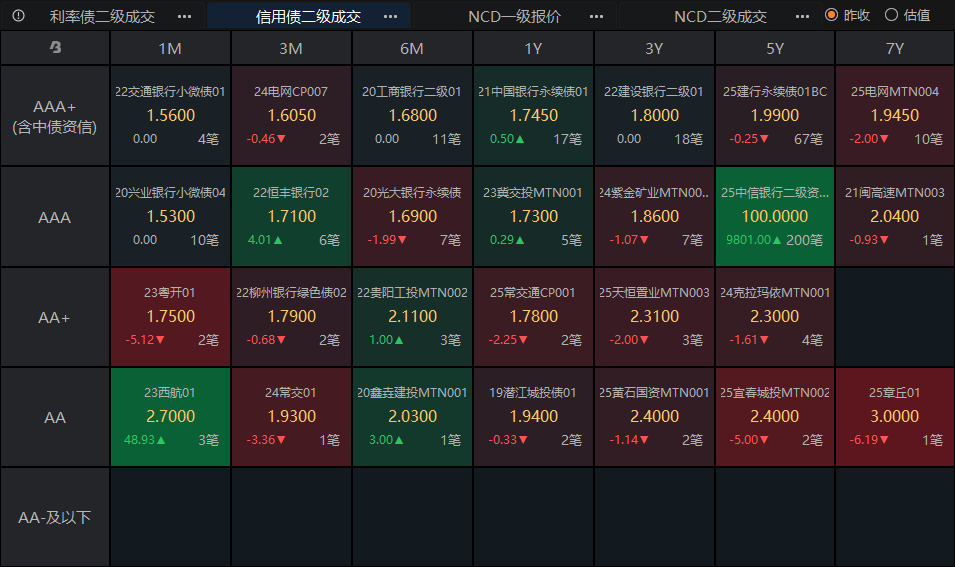This screenshot has width=955, height=567.
Task: Click the 3Y column header
Action: tap(654, 48)
